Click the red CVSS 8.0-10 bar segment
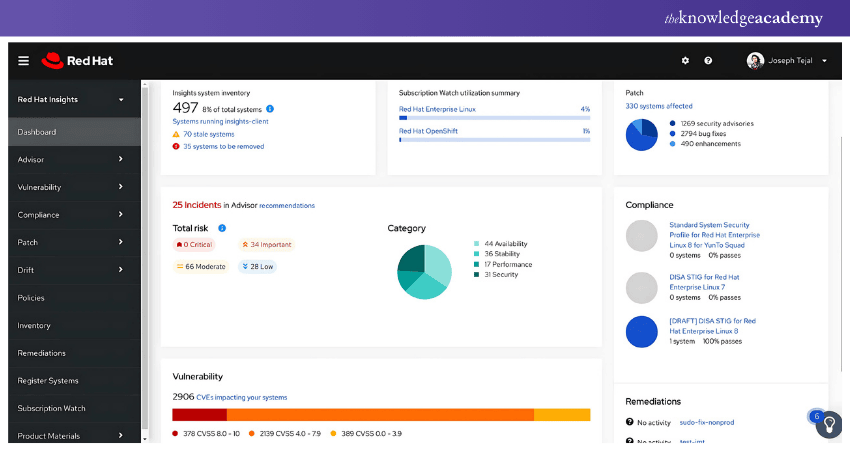850x450 pixels. tap(199, 415)
